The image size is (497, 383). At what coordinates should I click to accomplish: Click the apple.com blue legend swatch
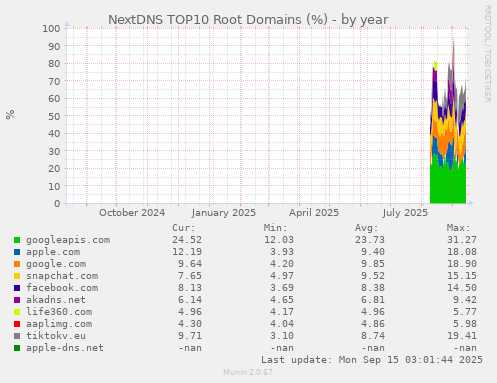coord(17,252)
